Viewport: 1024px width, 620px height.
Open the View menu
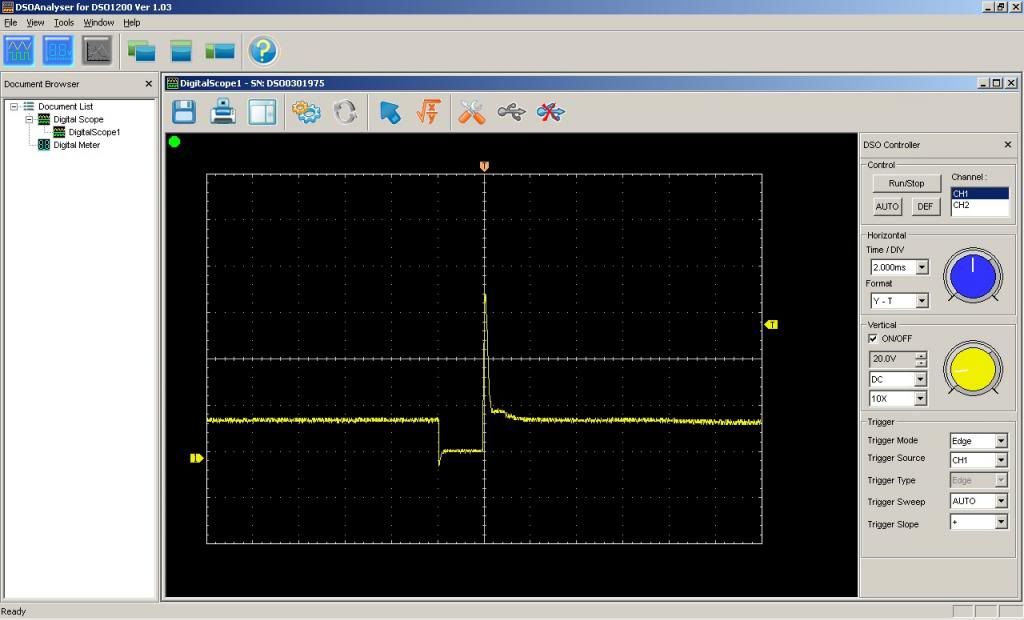click(35, 22)
